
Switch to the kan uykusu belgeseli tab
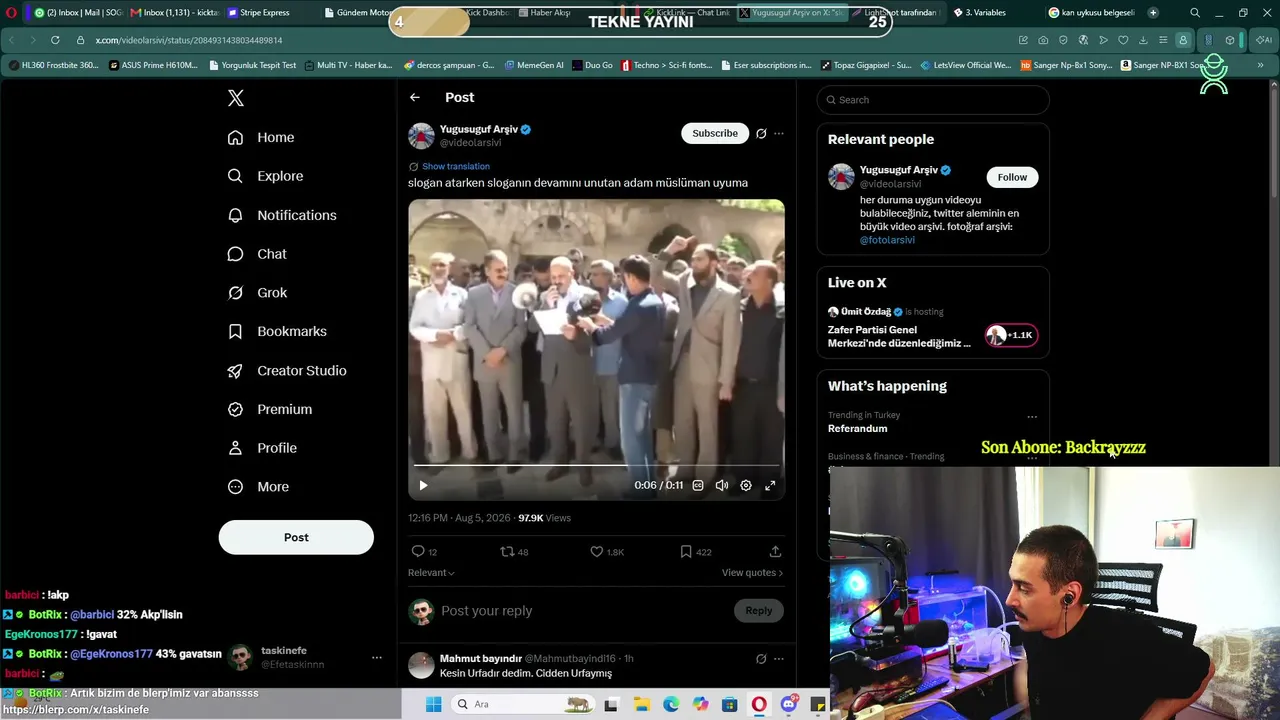(x=1089, y=13)
